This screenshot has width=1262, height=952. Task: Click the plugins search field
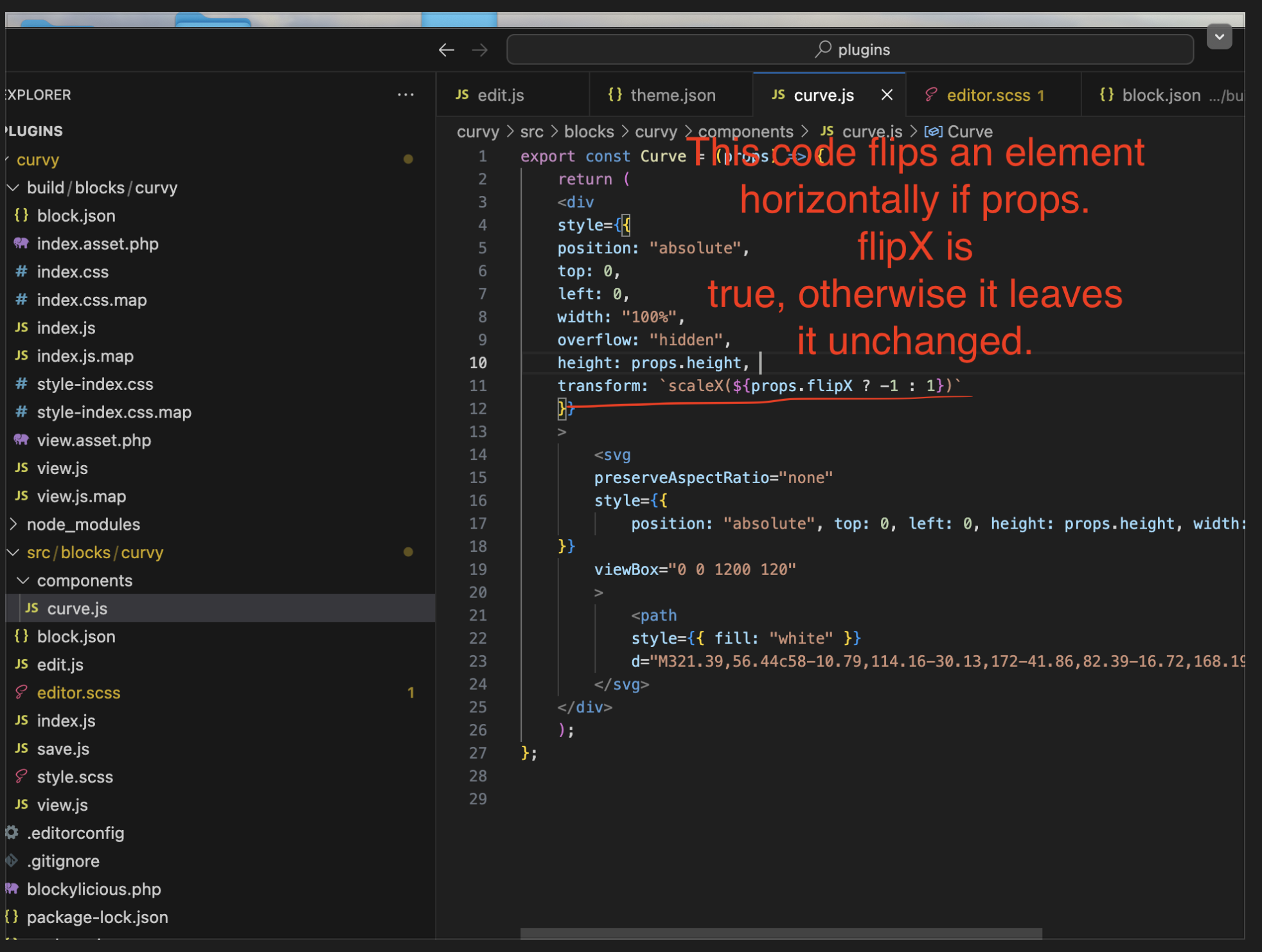pyautogui.click(x=850, y=49)
